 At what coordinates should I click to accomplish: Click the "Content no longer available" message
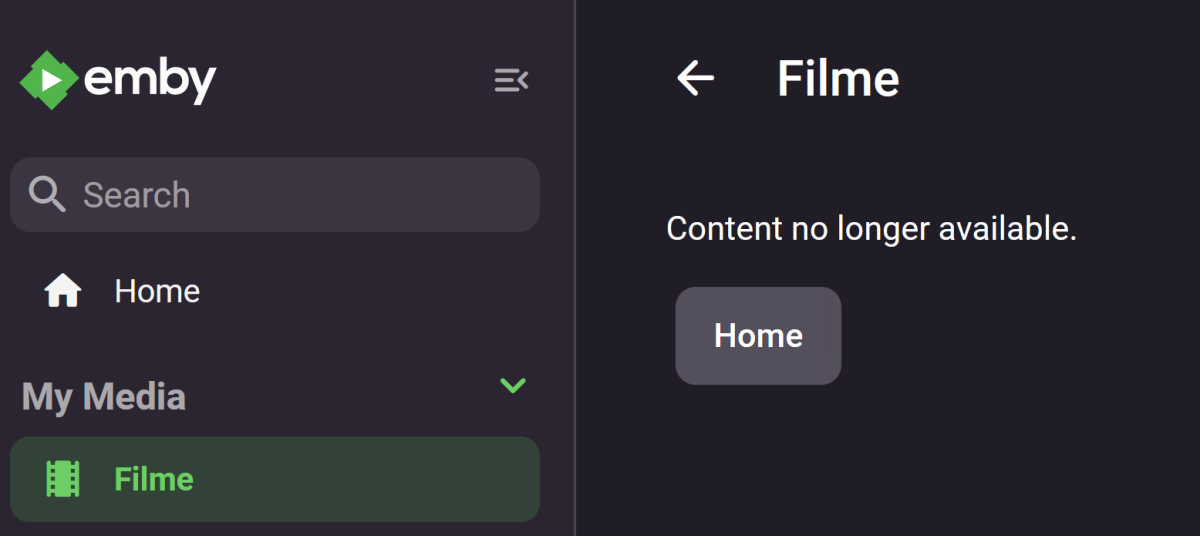(x=871, y=229)
